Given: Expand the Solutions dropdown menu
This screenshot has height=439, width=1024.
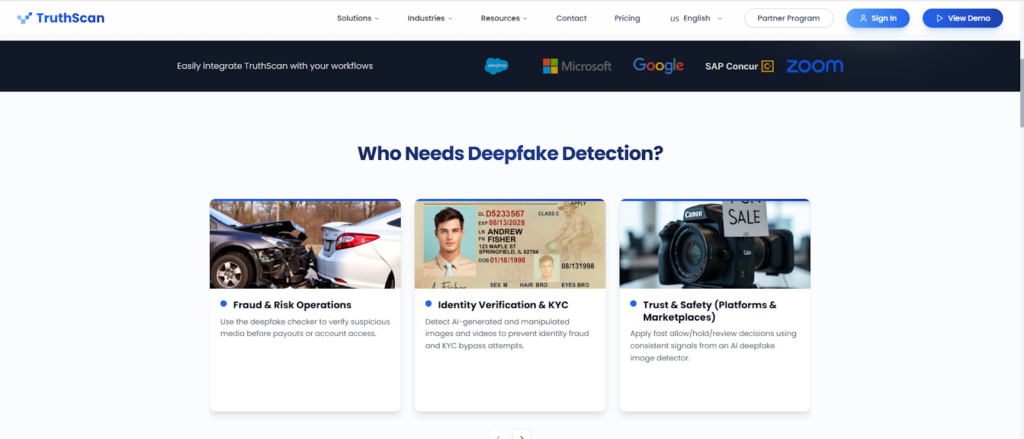Looking at the screenshot, I should pos(358,18).
